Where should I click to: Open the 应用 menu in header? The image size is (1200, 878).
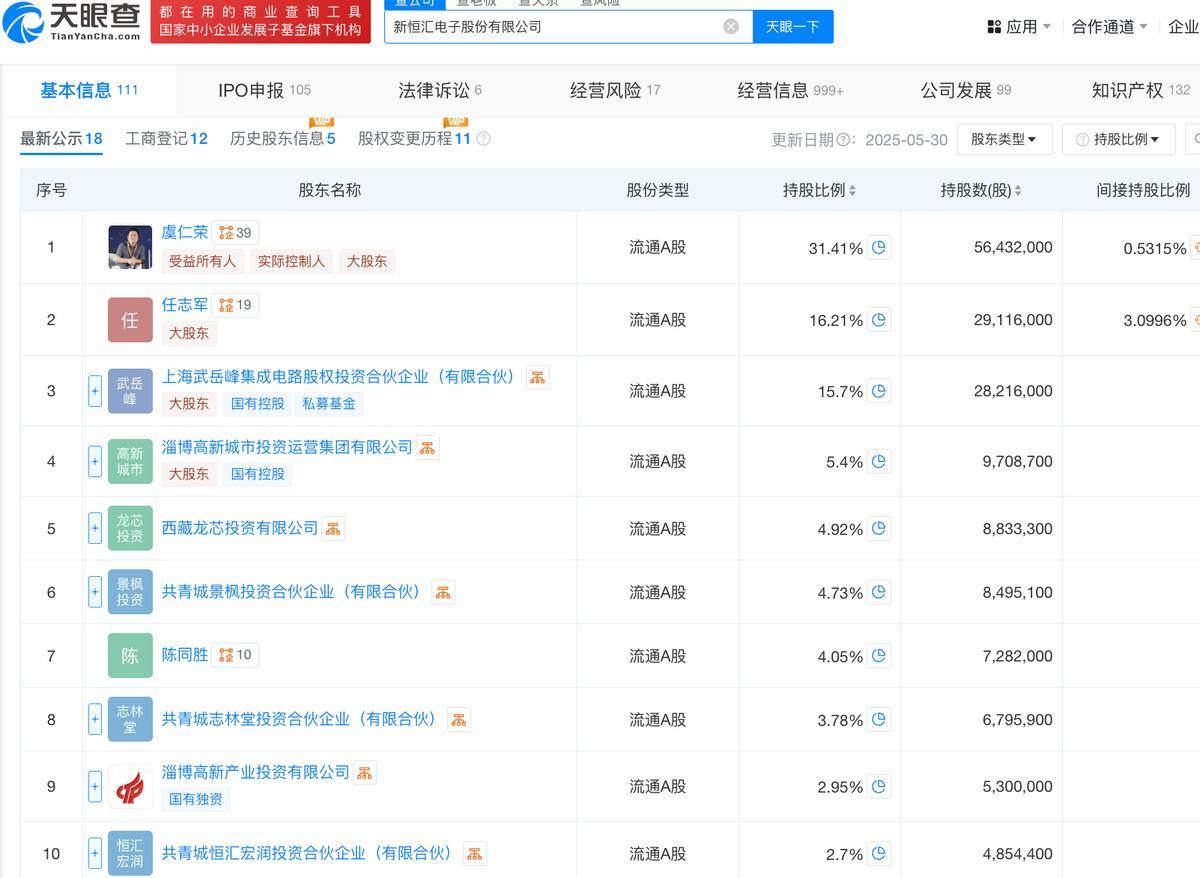point(1019,27)
